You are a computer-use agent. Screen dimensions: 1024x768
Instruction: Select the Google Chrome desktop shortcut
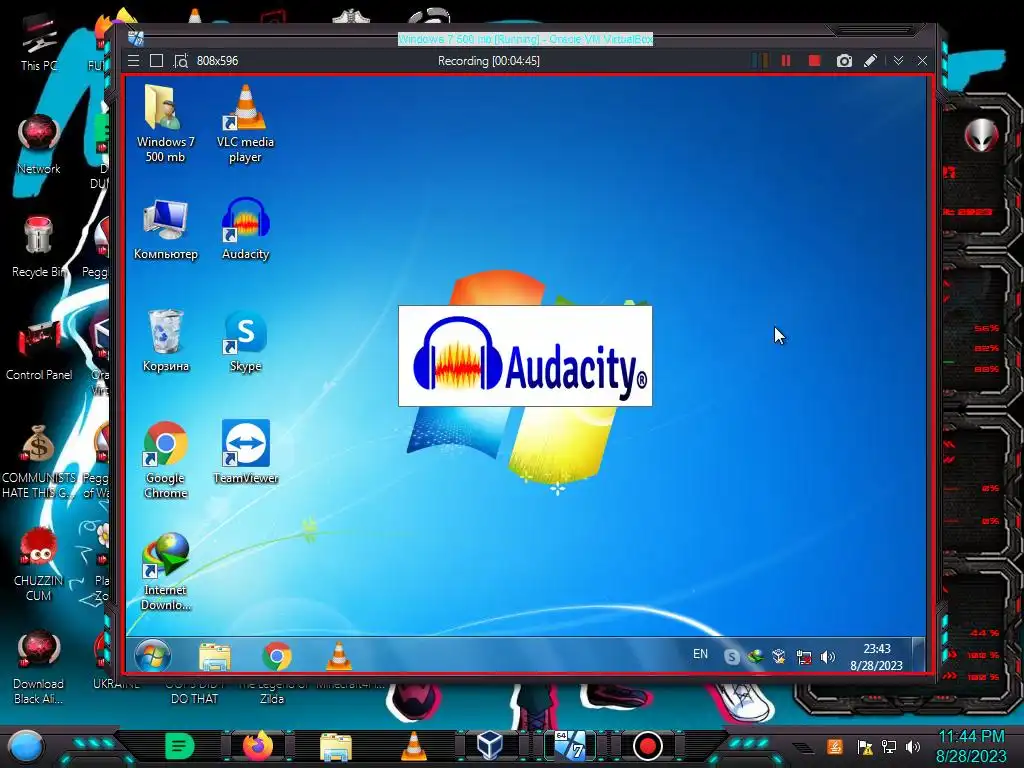click(165, 460)
